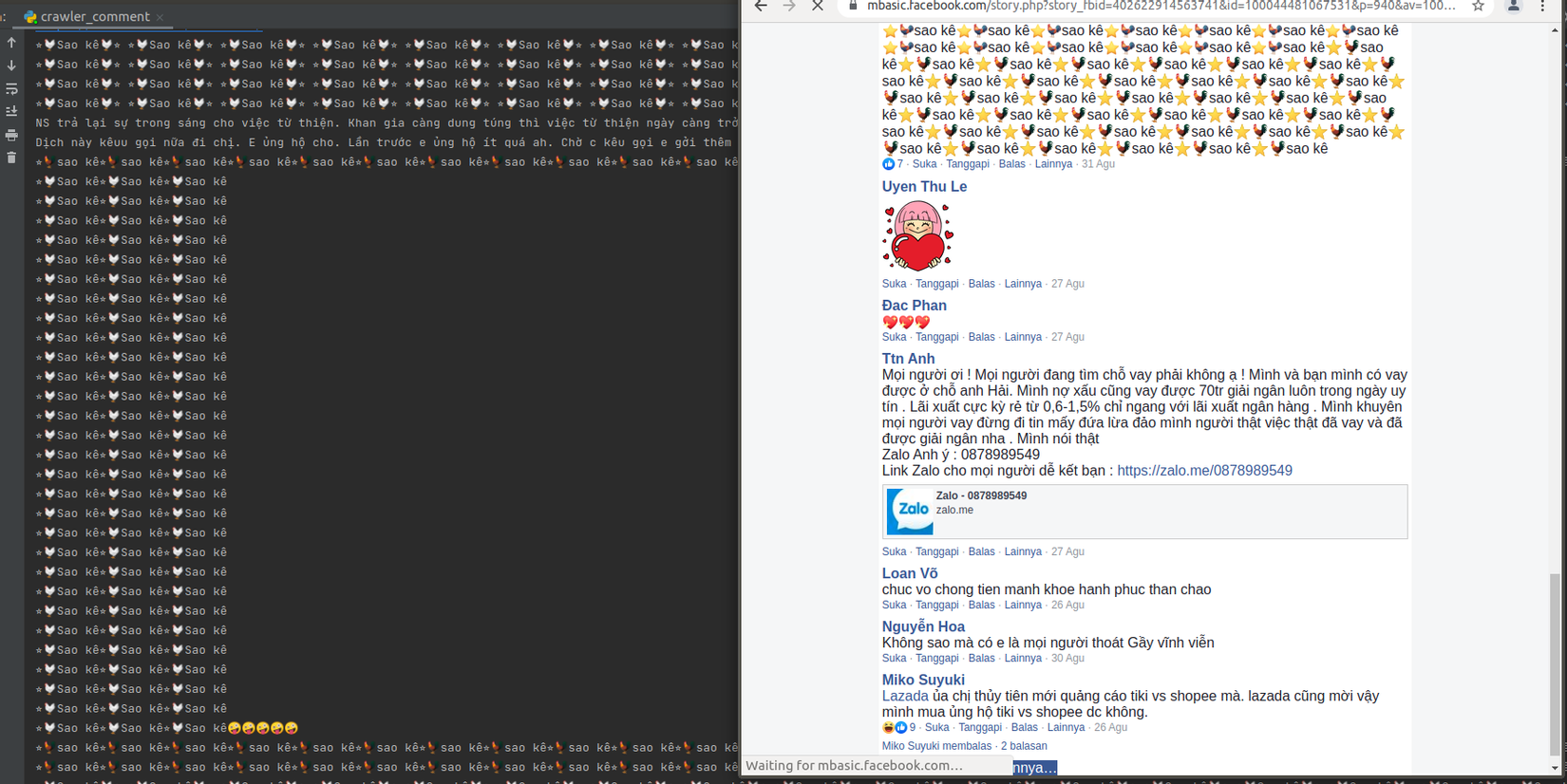Click the Lazada link in Miko Suyuki's comment
Image resolution: width=1567 pixels, height=784 pixels.
pyautogui.click(x=905, y=696)
